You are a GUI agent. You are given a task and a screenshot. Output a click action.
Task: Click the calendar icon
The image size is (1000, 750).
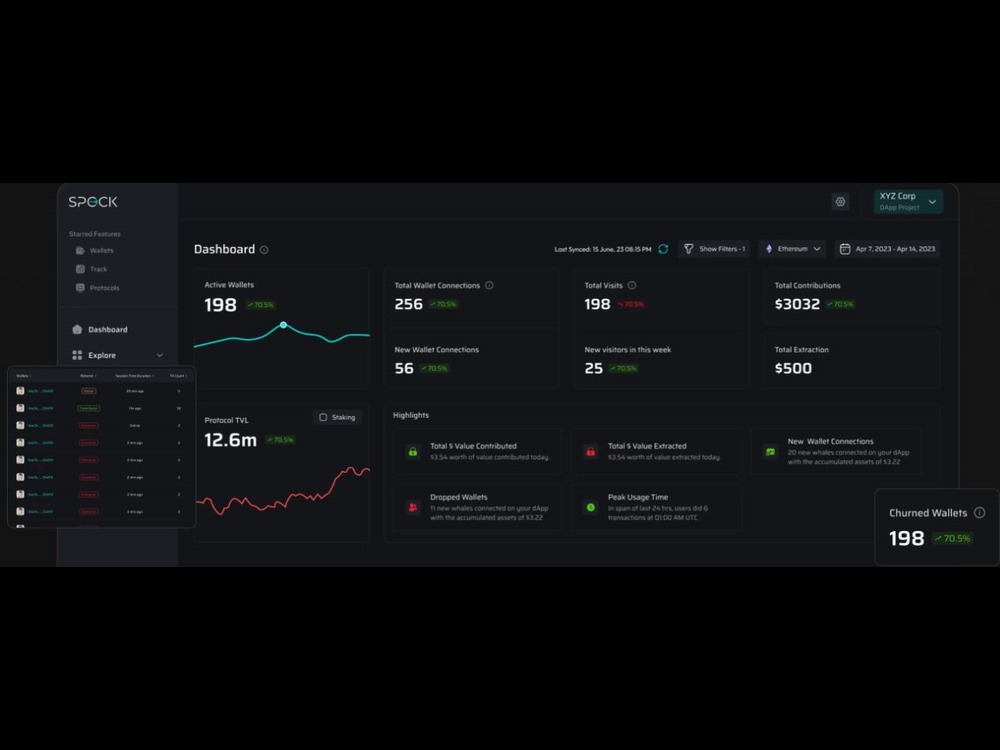coord(845,249)
